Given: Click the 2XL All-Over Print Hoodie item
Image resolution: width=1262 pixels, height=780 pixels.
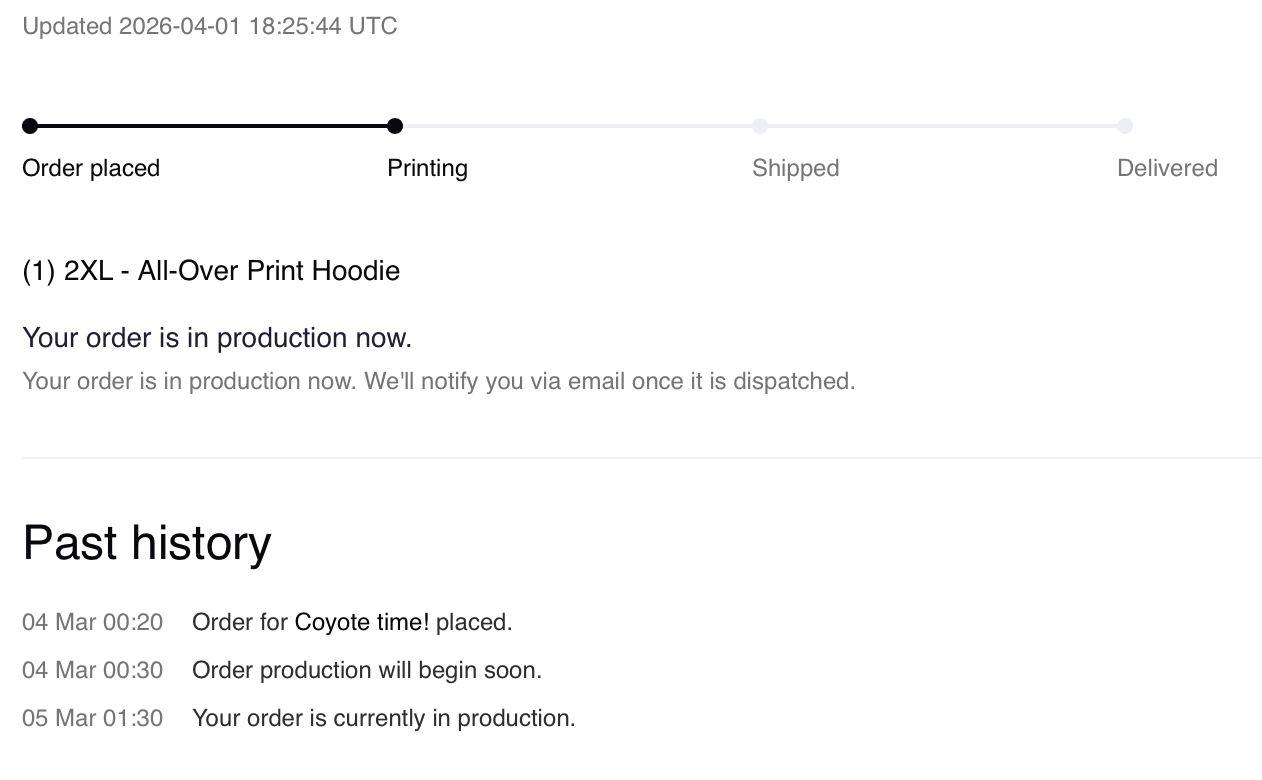Looking at the screenshot, I should [211, 271].
